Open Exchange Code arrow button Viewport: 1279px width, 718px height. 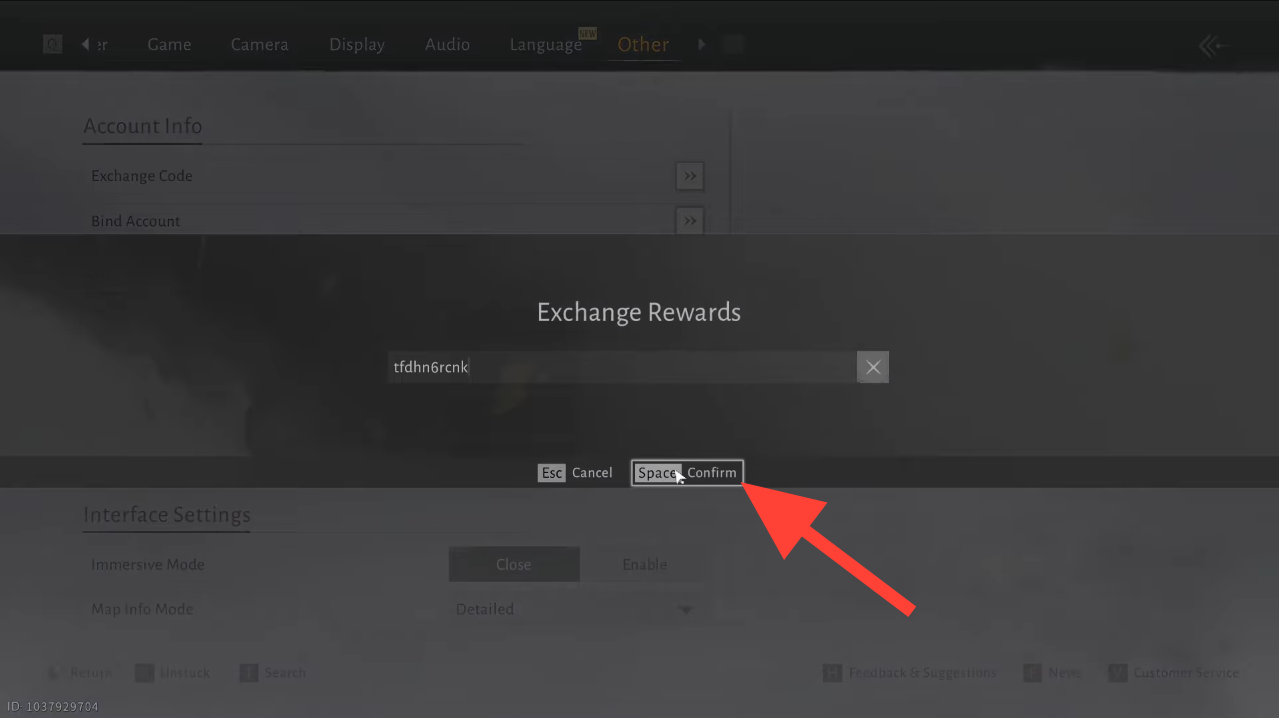pos(689,176)
